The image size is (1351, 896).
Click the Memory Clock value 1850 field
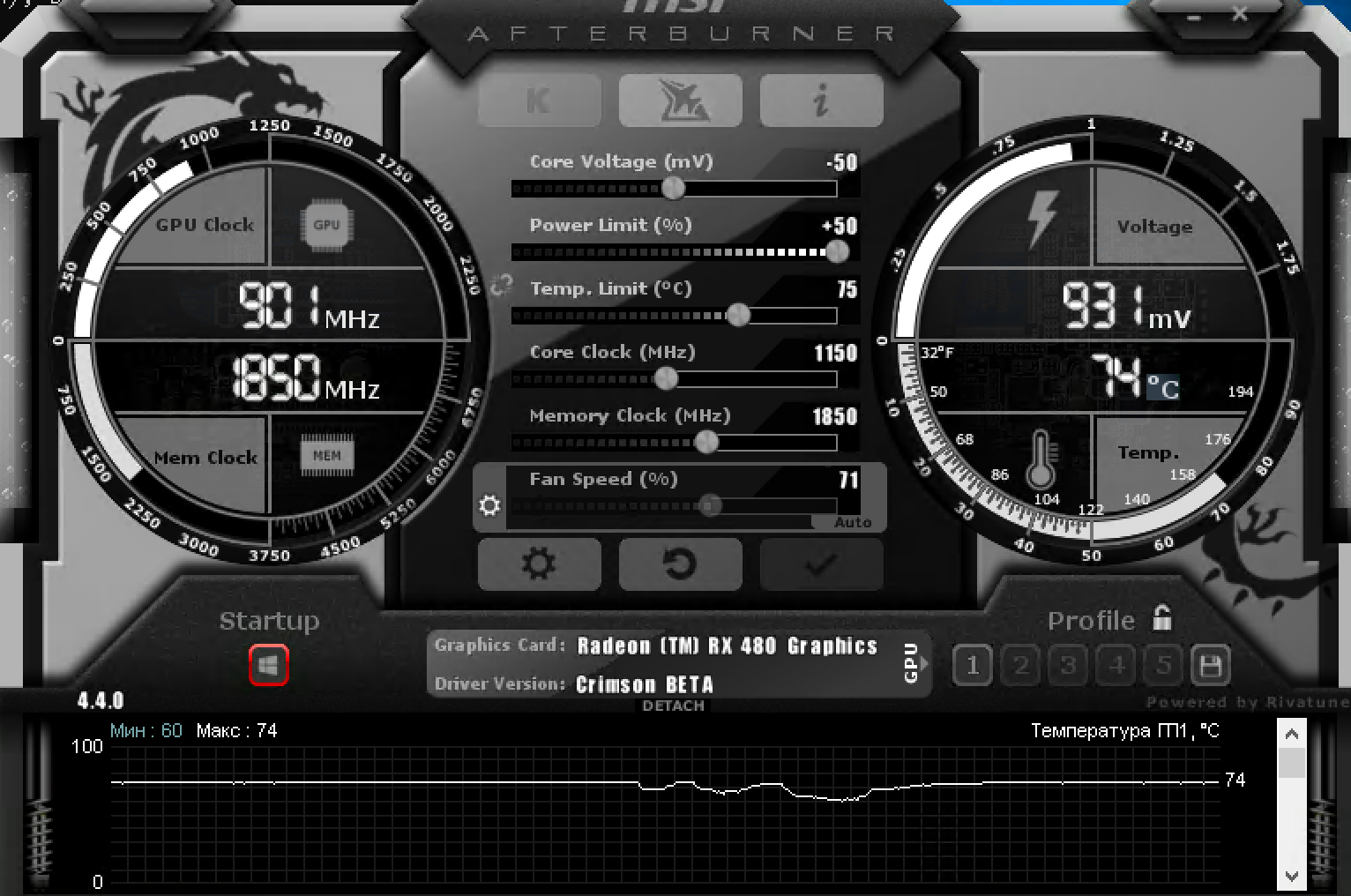[x=834, y=416]
